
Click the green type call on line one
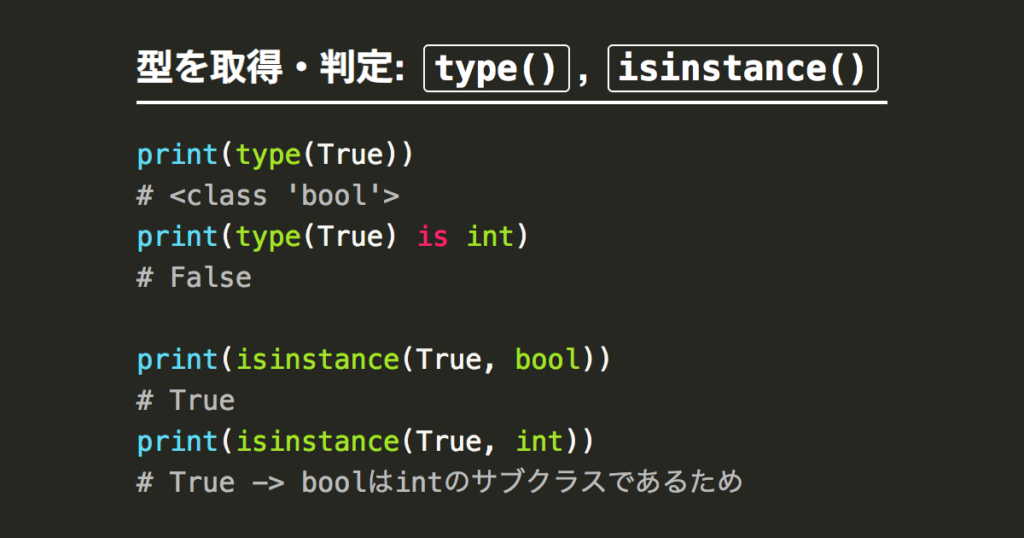pos(268,156)
